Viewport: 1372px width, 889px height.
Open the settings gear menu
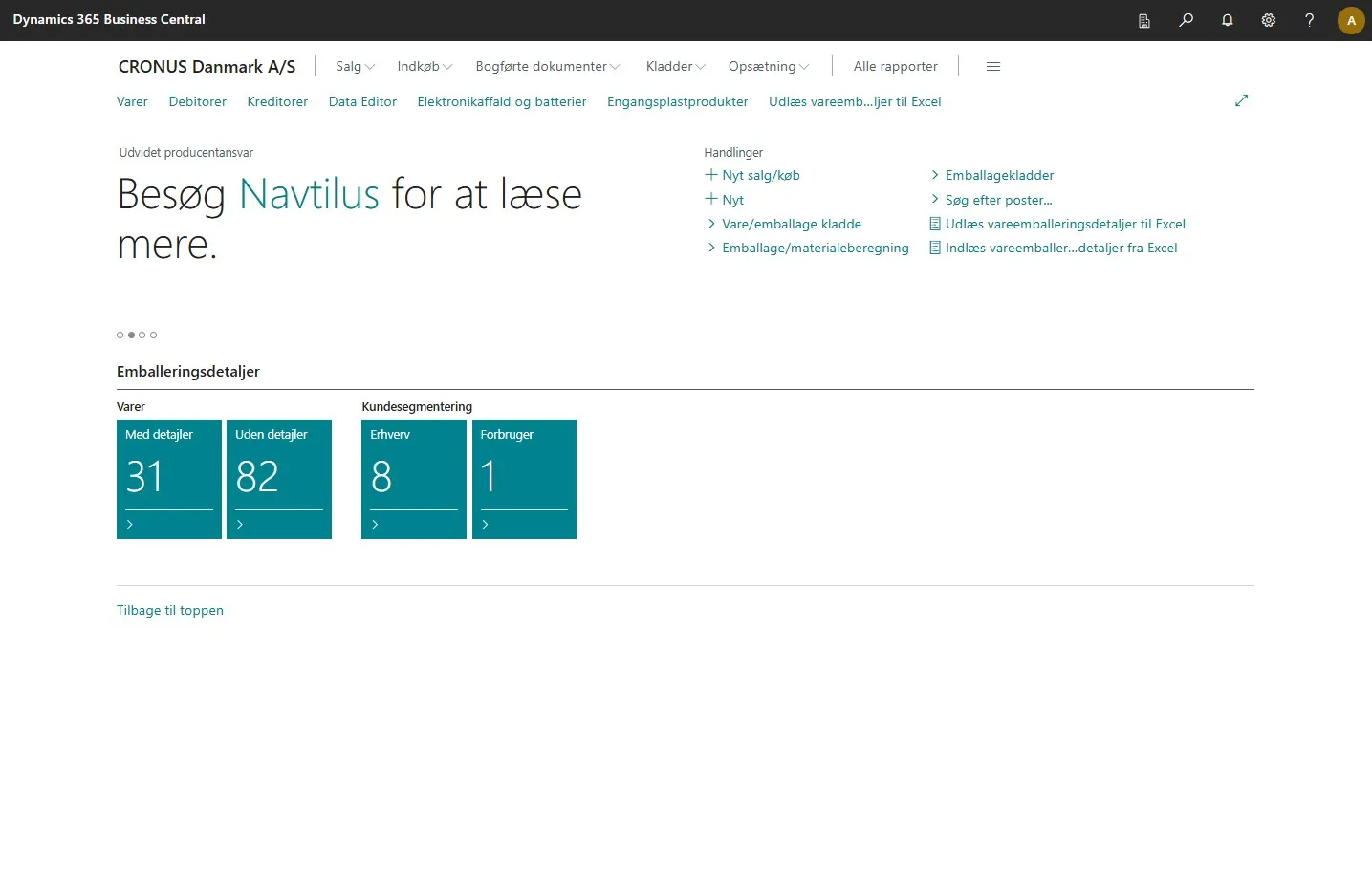coord(1269,20)
